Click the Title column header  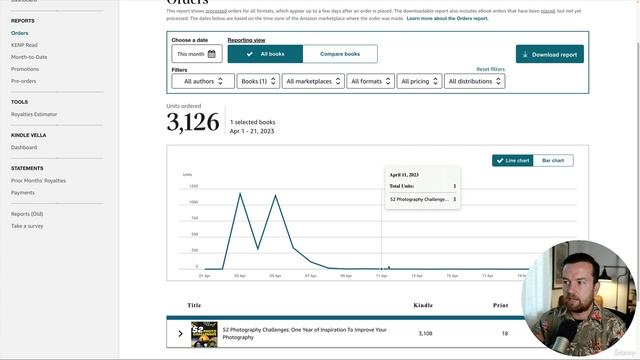194,305
